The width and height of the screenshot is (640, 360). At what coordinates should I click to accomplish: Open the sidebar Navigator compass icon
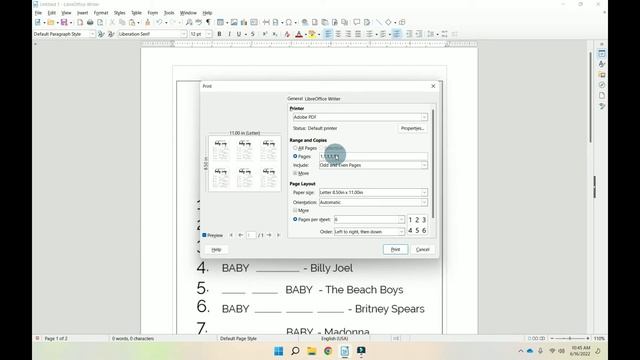pos(602,85)
